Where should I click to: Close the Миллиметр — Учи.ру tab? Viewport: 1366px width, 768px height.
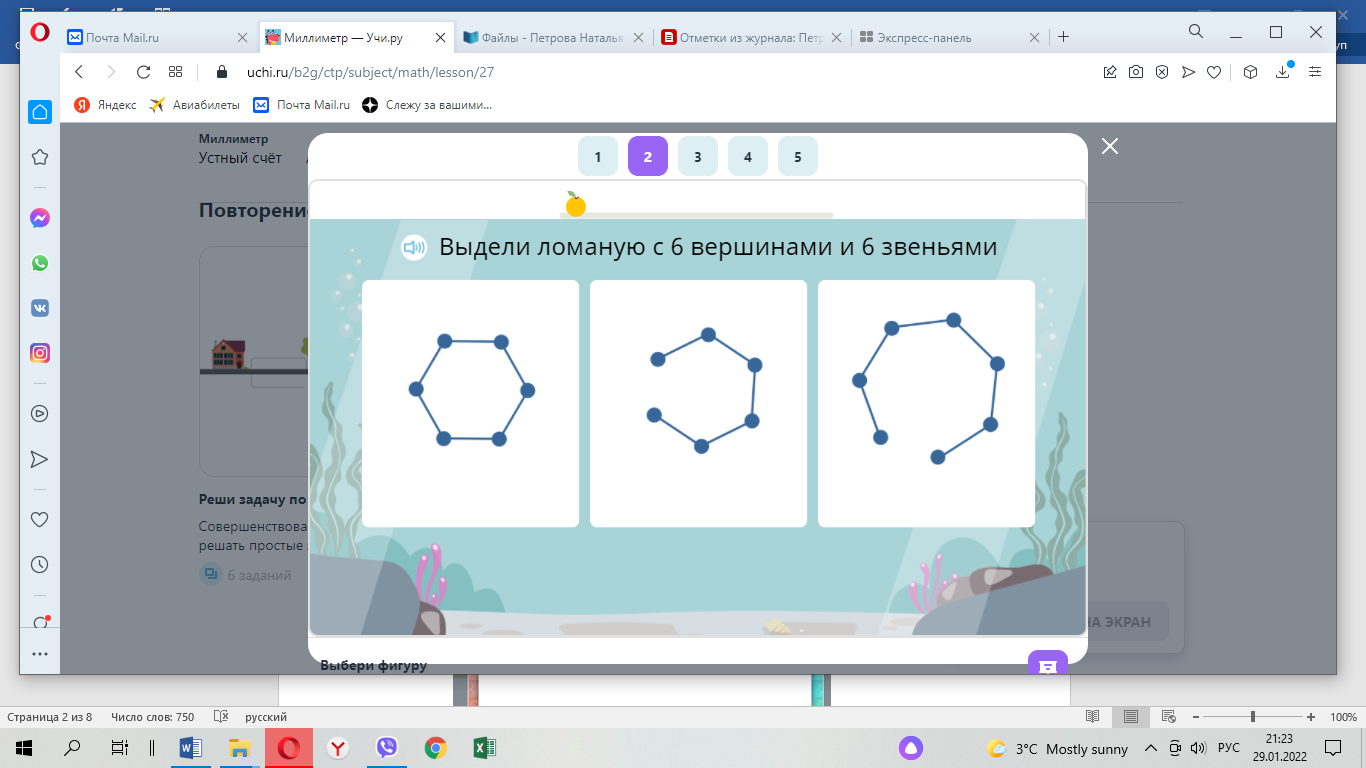pyautogui.click(x=440, y=37)
